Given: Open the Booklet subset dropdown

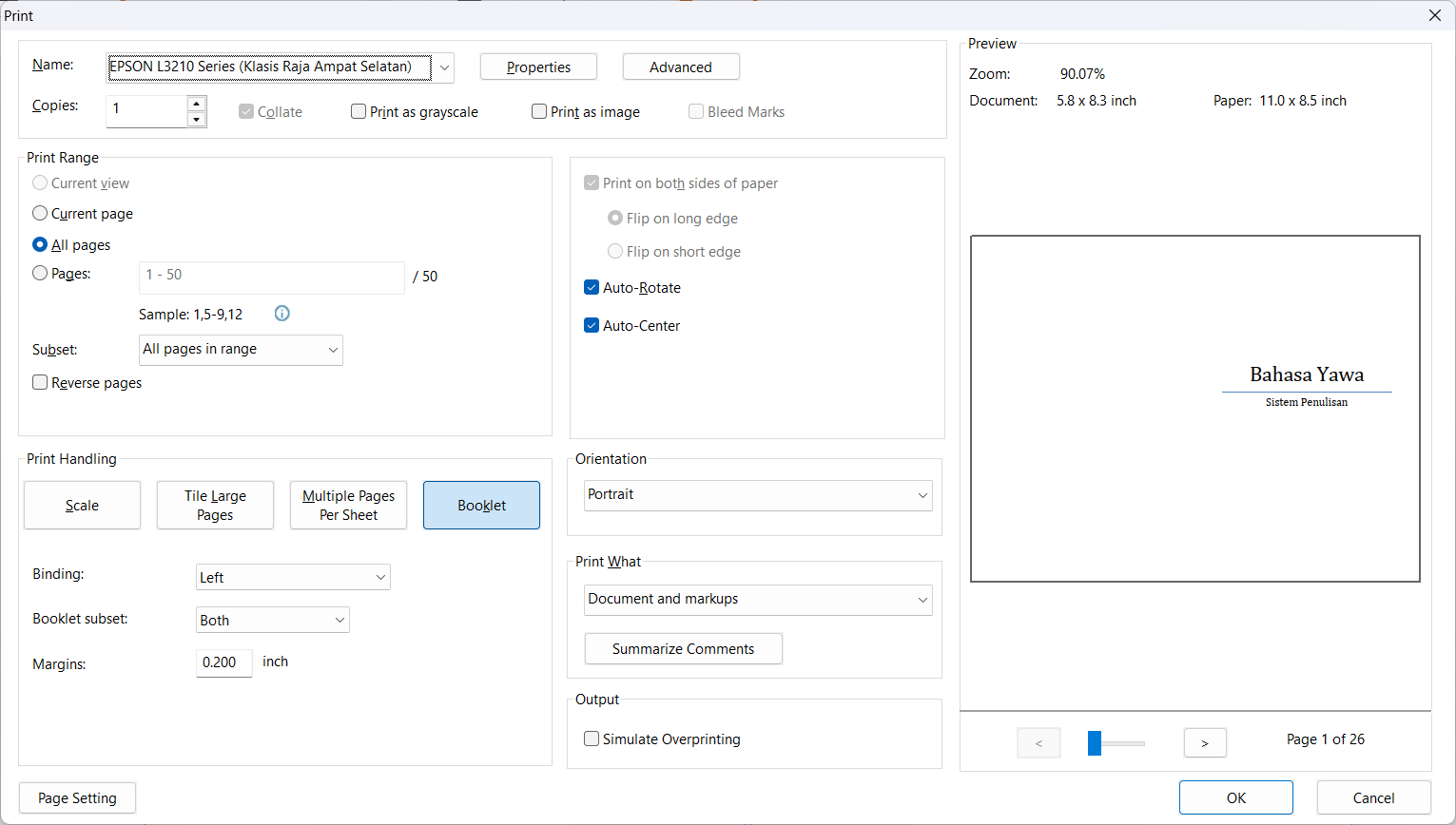Looking at the screenshot, I should tap(272, 620).
